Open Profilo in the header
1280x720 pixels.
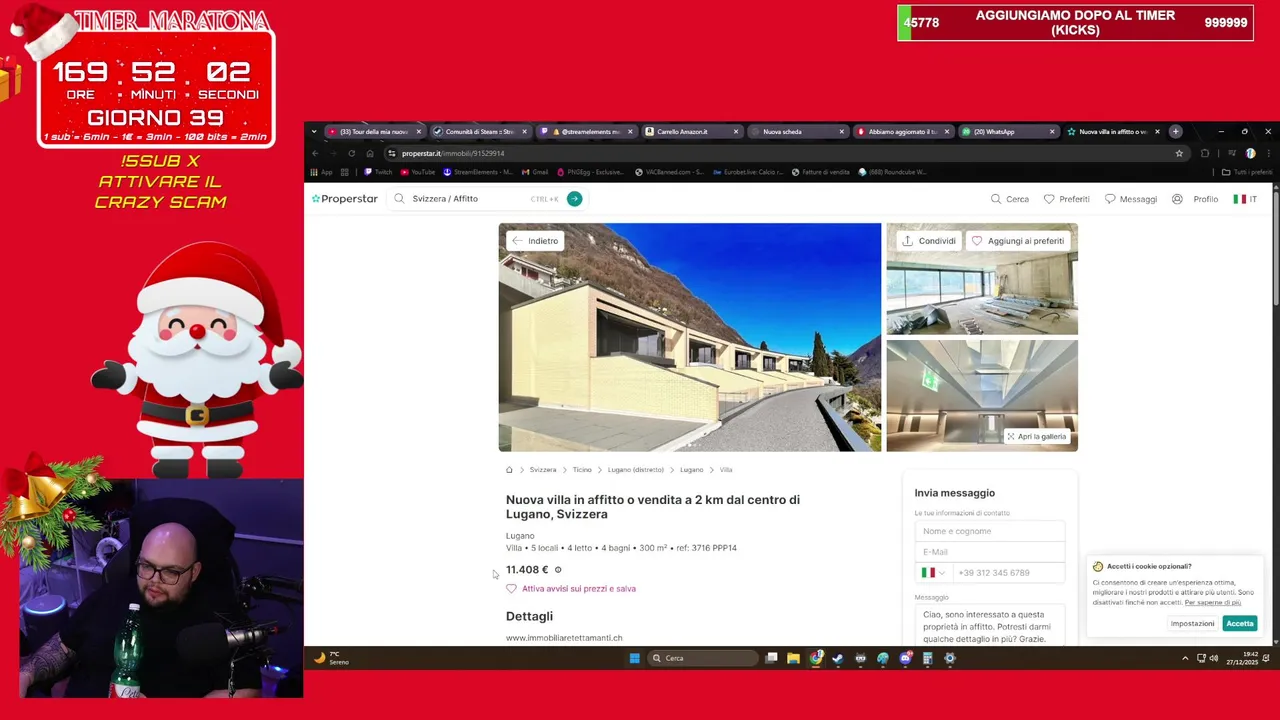point(1195,199)
